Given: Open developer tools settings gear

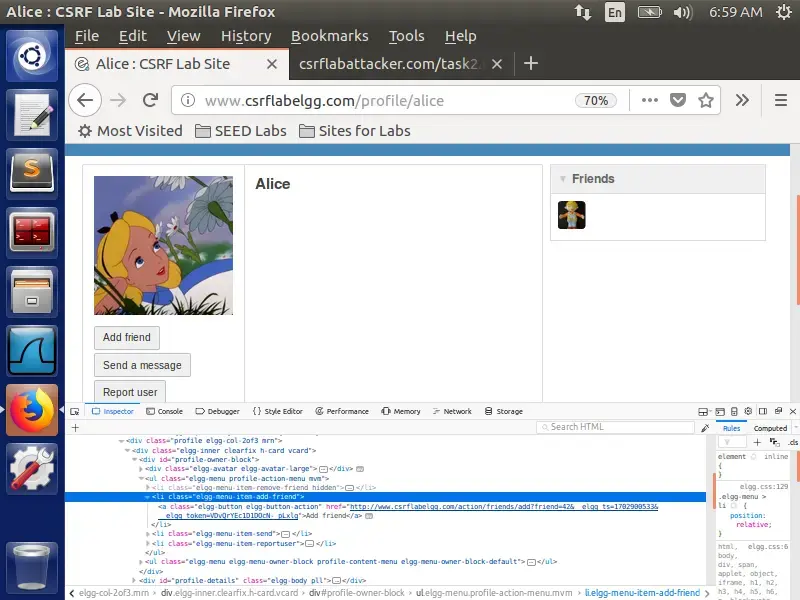Looking at the screenshot, I should (748, 411).
